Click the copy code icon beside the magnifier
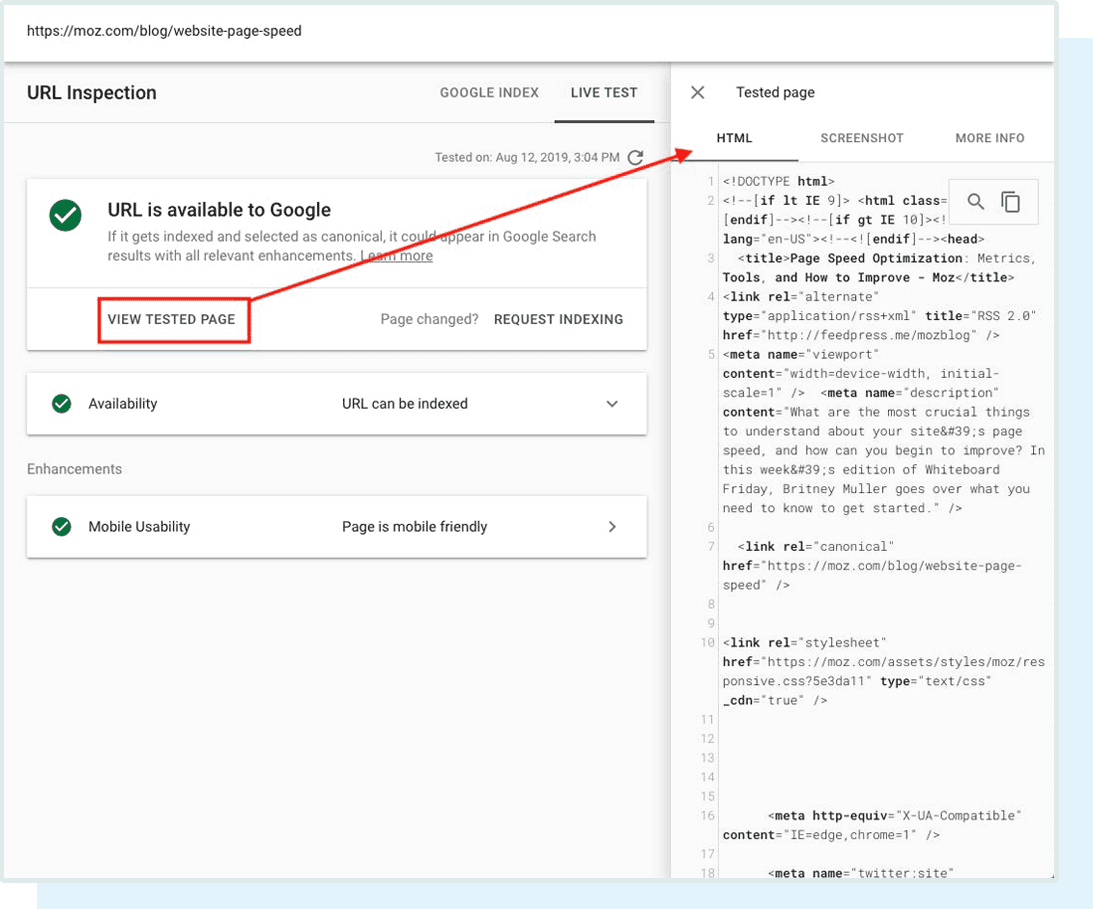Screen dimensions: 1093x909 [x=1010, y=201]
